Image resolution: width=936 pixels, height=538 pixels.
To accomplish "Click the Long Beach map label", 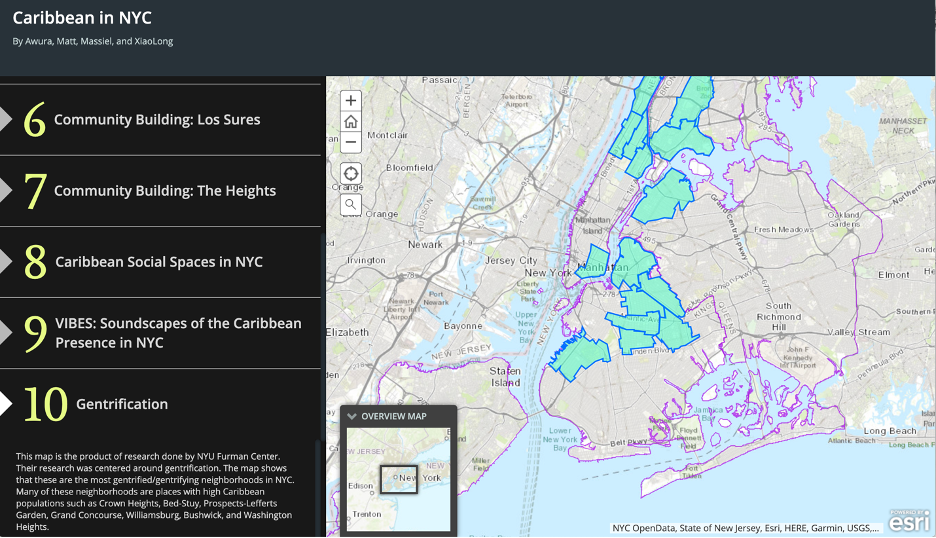I will pos(890,431).
